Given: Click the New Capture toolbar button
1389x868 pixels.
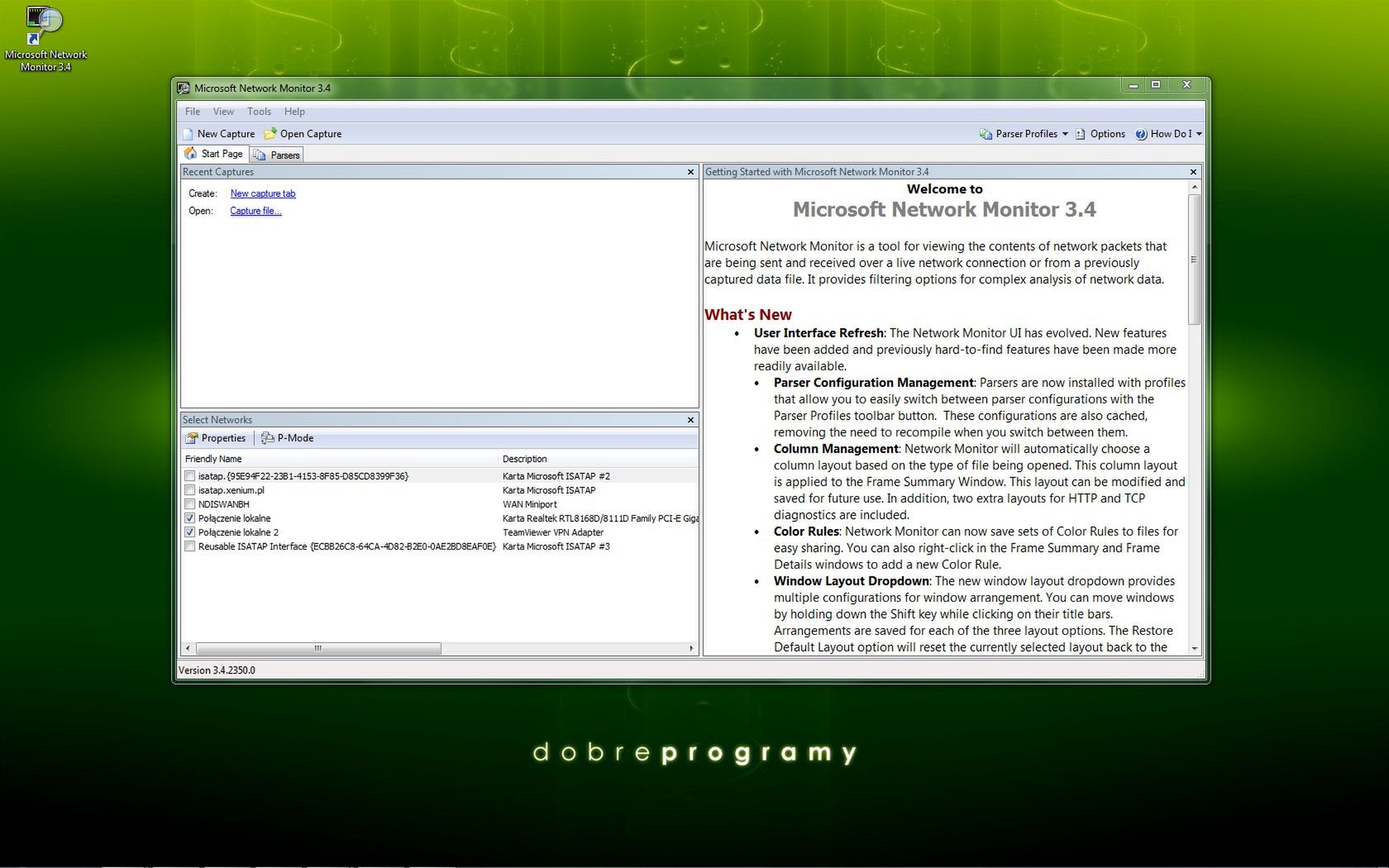Looking at the screenshot, I should click(x=219, y=134).
